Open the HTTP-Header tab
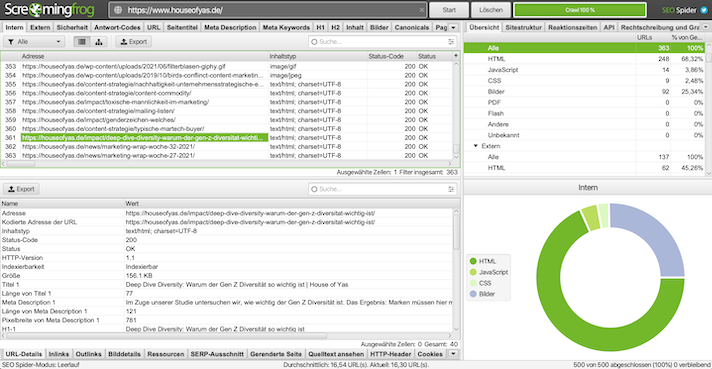The image size is (712, 369). (x=391, y=354)
